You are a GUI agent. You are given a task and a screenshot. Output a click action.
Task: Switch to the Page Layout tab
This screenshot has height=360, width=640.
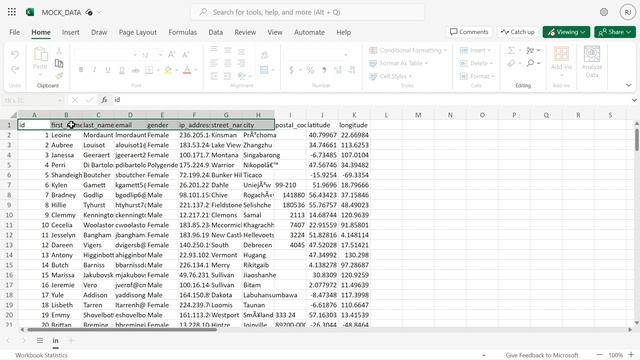[x=138, y=32]
